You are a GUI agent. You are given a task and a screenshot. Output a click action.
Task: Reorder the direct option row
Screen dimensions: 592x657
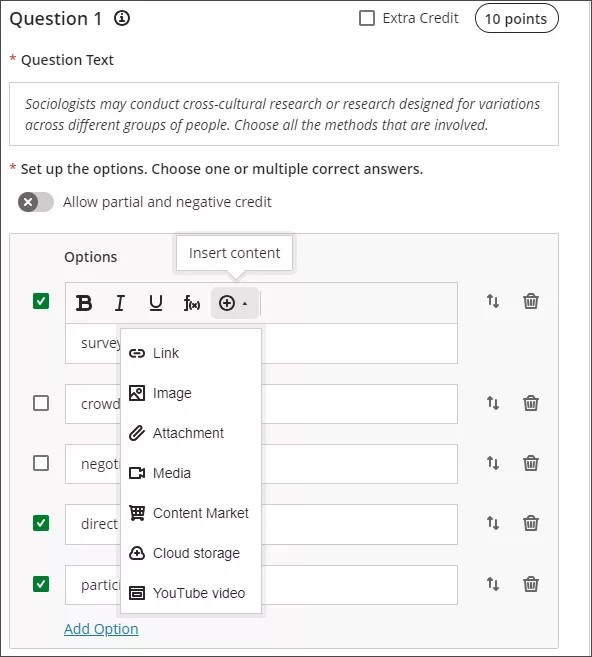pos(493,523)
